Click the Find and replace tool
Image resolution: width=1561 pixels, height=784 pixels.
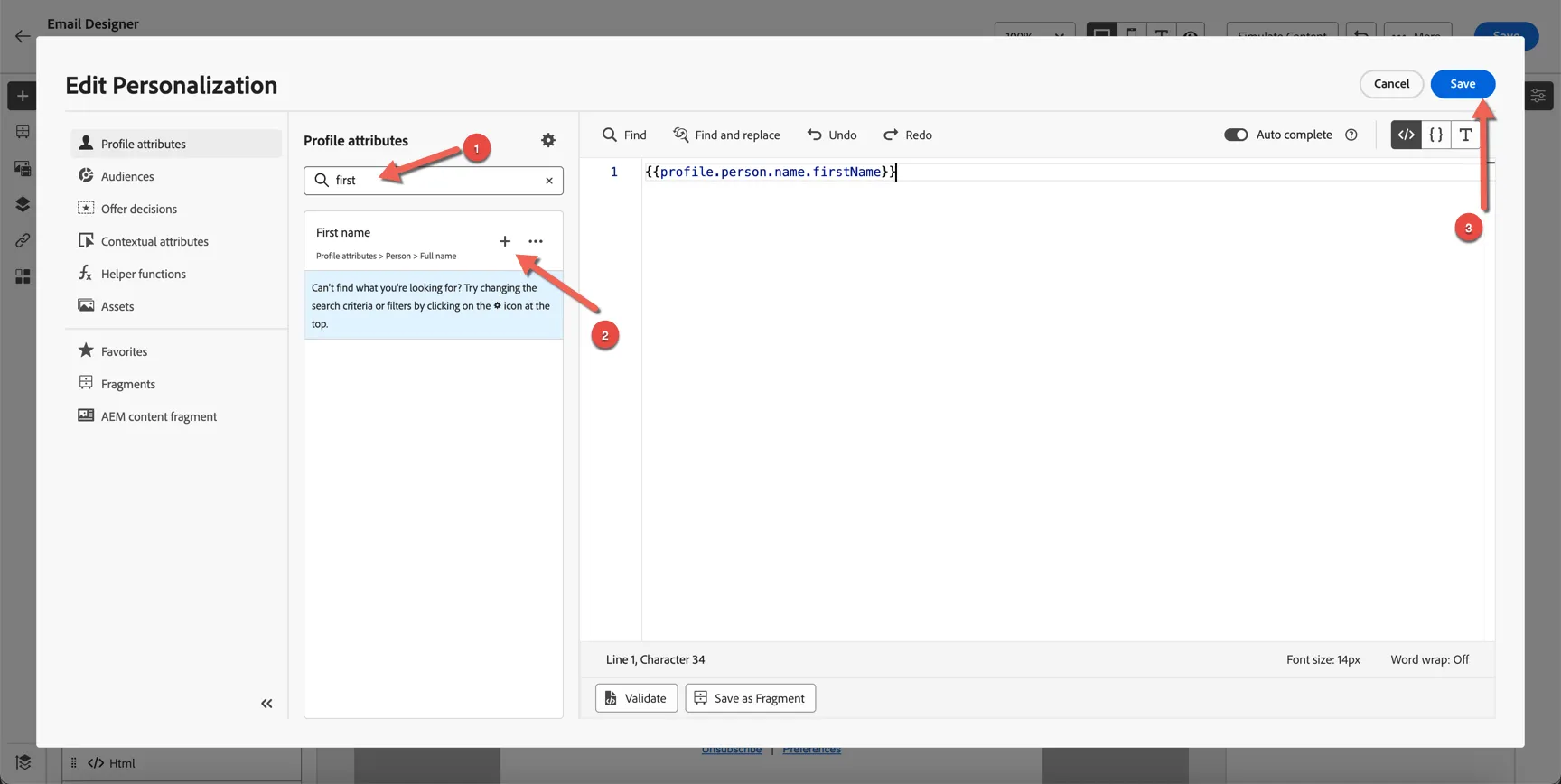pyautogui.click(x=726, y=135)
